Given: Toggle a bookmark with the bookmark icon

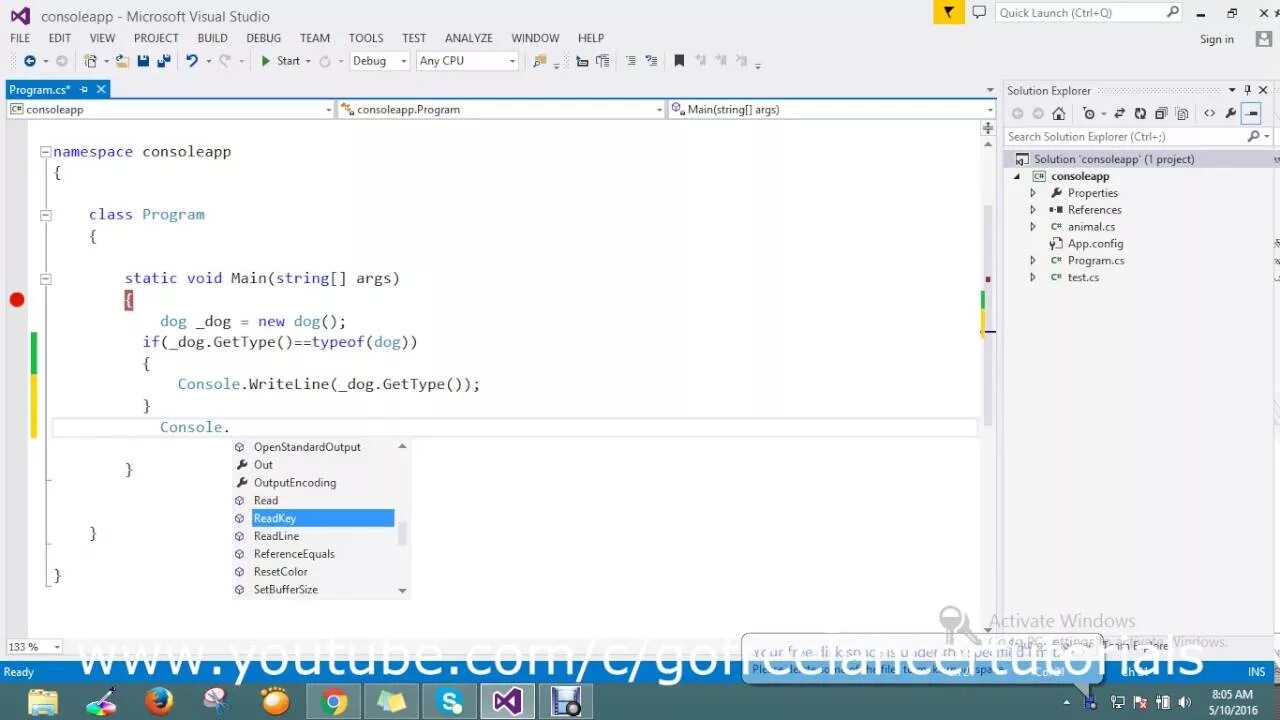Looking at the screenshot, I should (x=679, y=61).
